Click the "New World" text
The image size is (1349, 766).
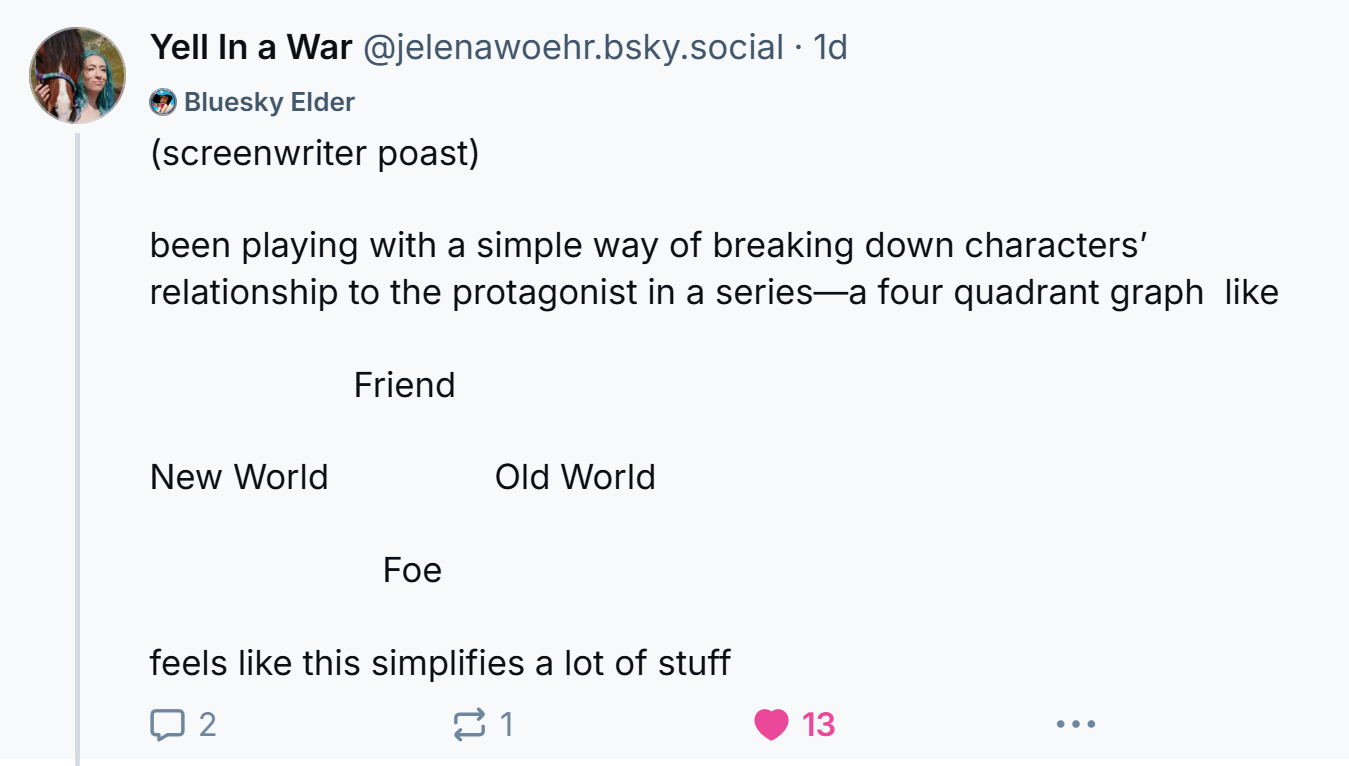(x=239, y=477)
